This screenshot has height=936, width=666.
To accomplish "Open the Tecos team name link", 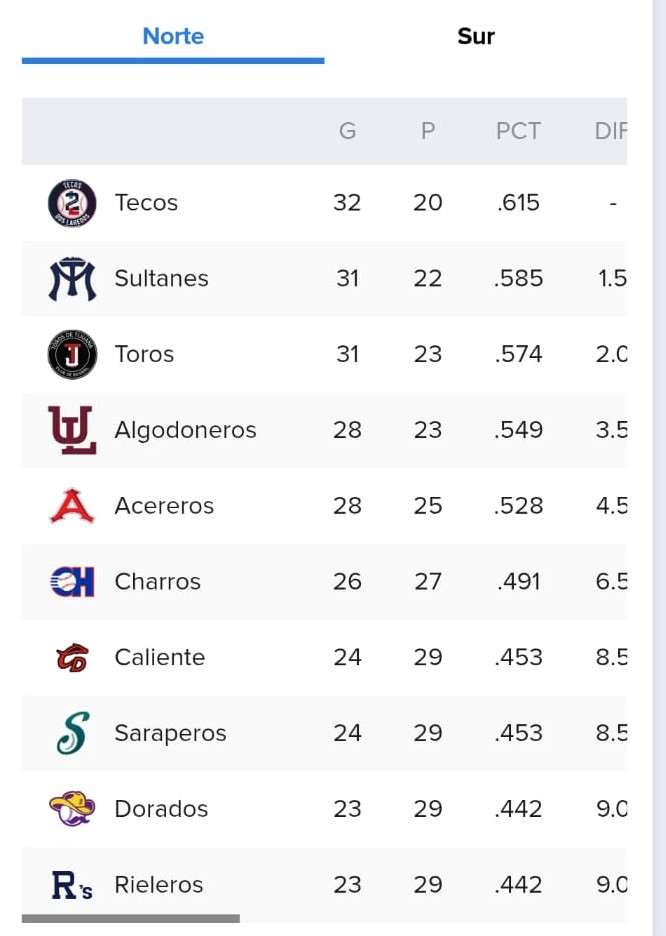I will [146, 203].
